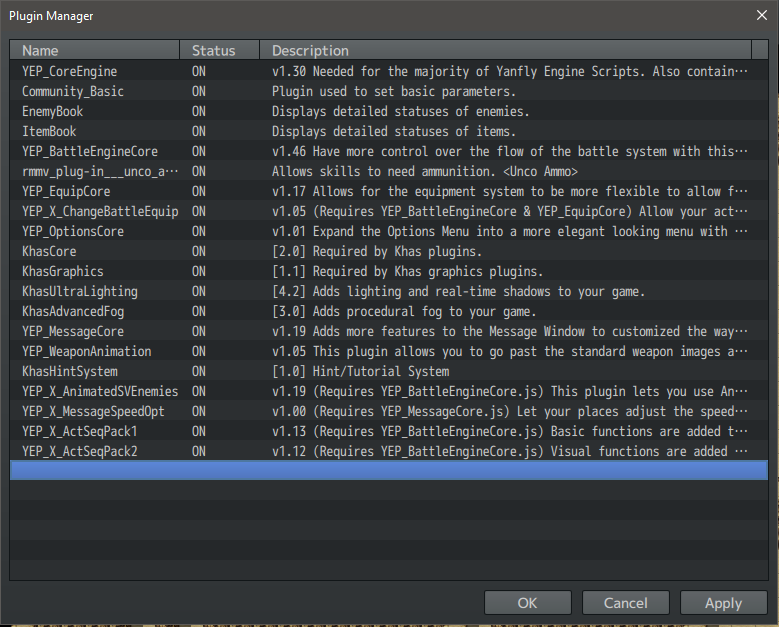Screen dimensions: 779x627
Task: Click the Apply button
Action: [723, 603]
